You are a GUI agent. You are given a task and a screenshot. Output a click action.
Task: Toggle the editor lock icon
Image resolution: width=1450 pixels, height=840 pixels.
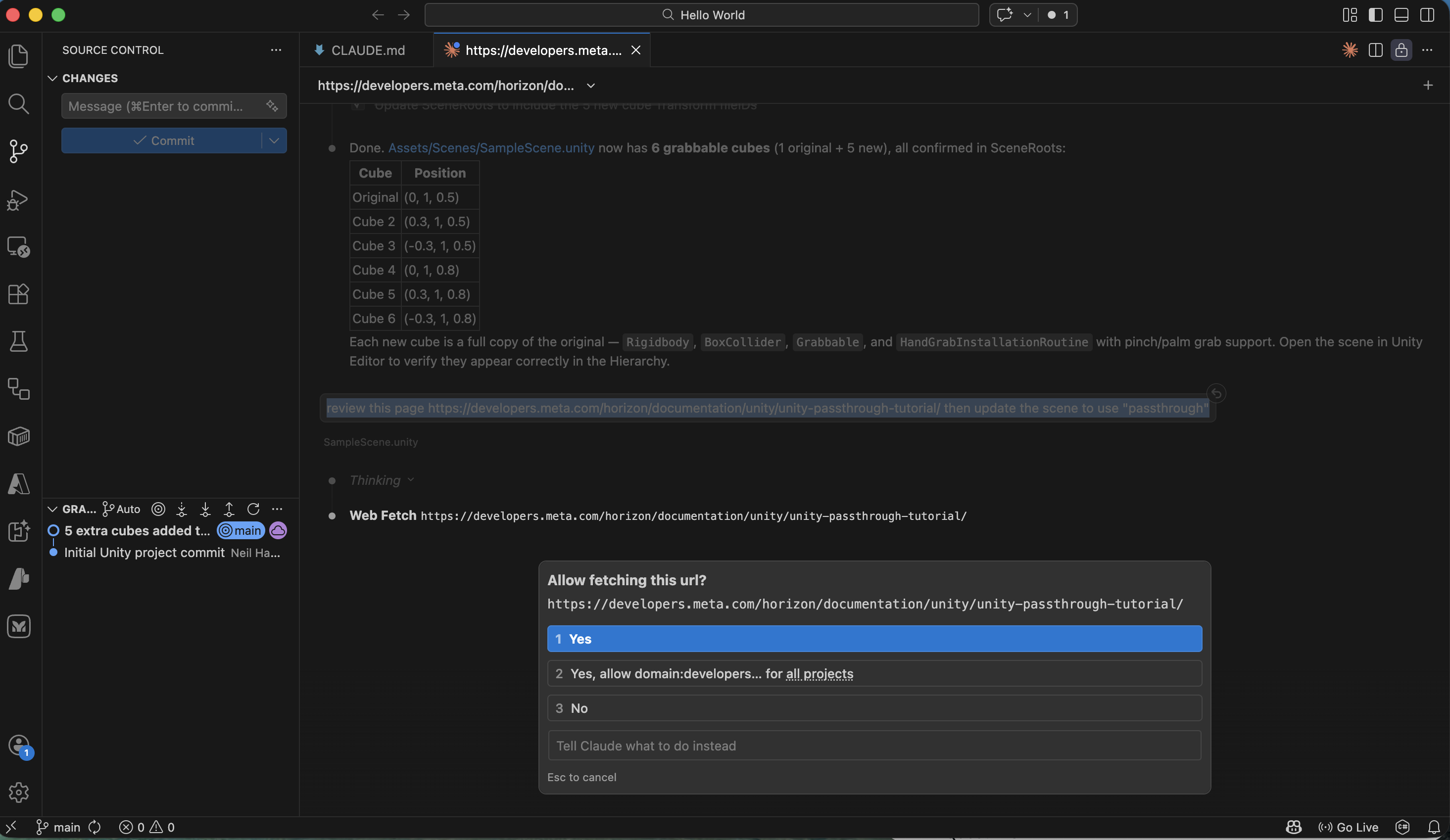(x=1401, y=50)
